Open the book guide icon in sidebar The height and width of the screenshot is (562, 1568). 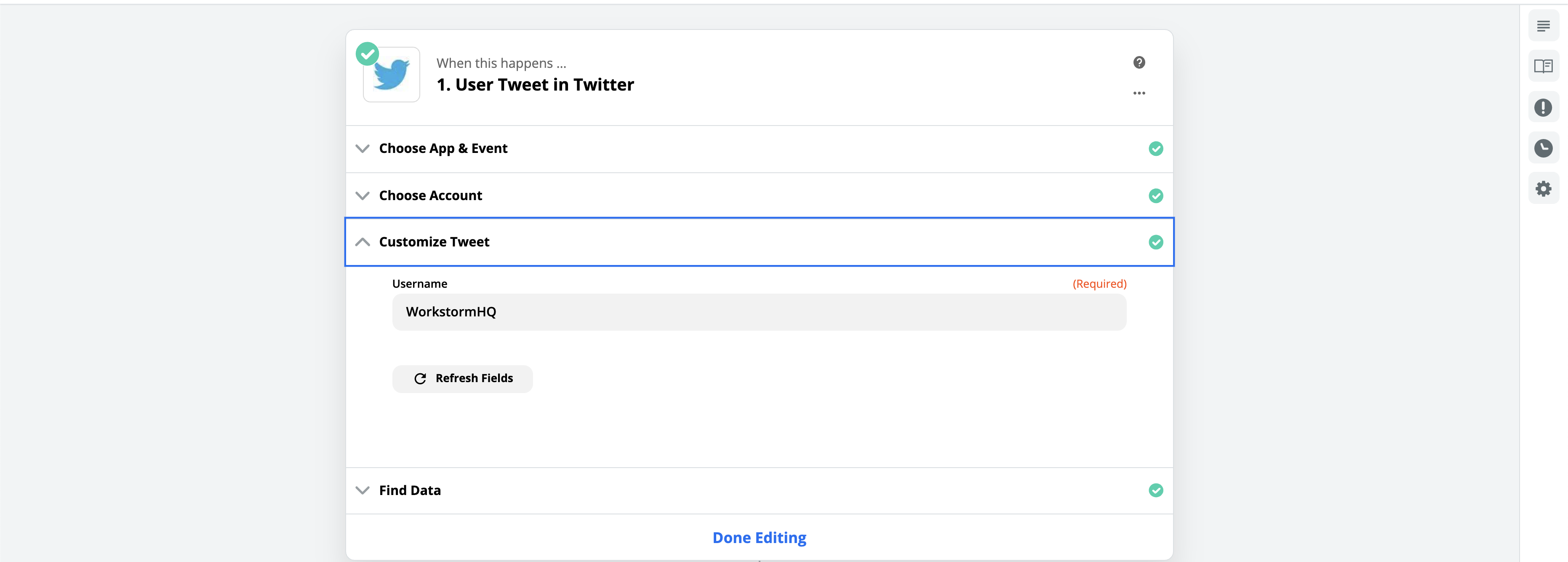[1543, 67]
